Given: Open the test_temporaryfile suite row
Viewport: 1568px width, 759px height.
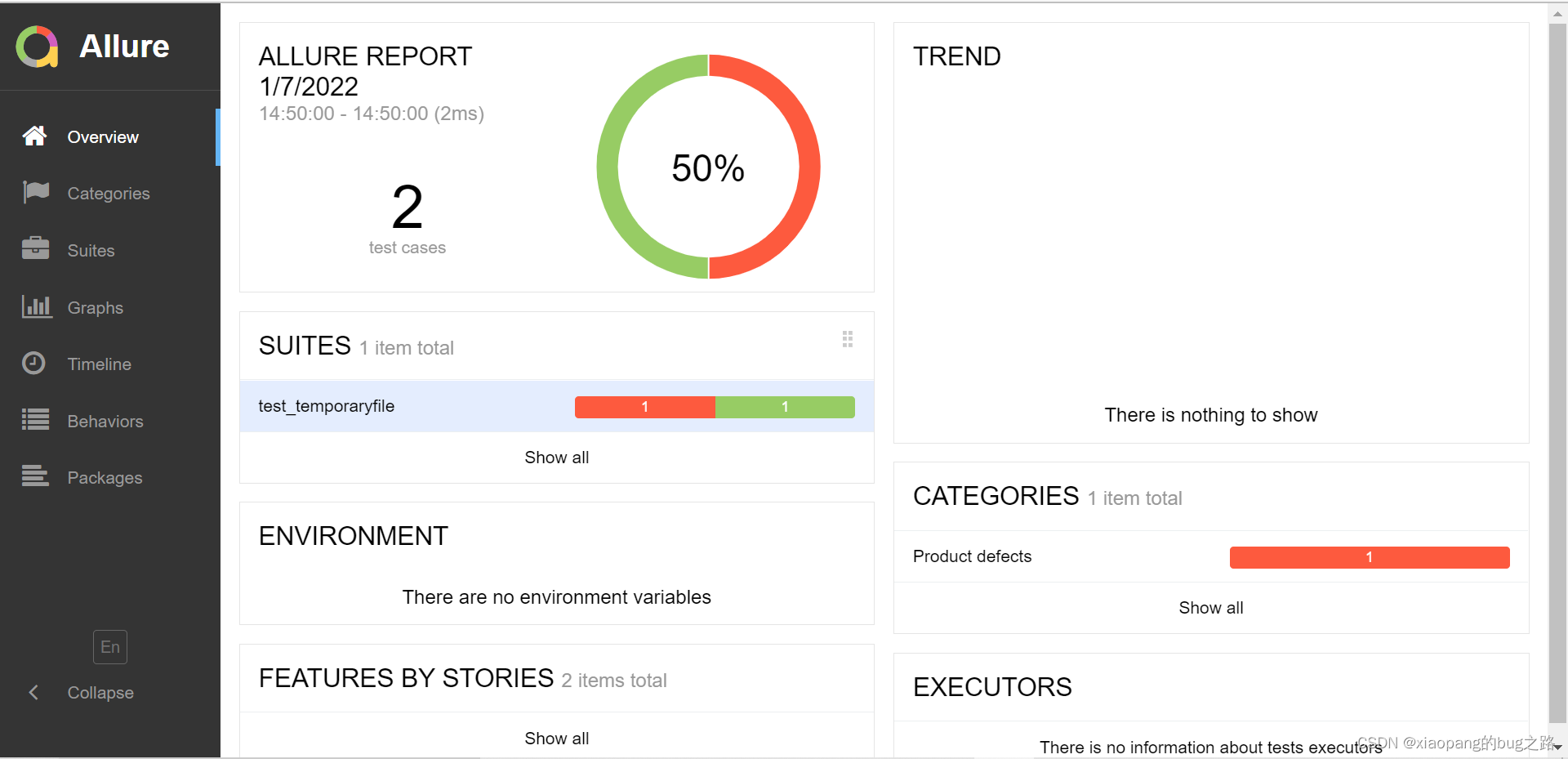Looking at the screenshot, I should tap(557, 406).
